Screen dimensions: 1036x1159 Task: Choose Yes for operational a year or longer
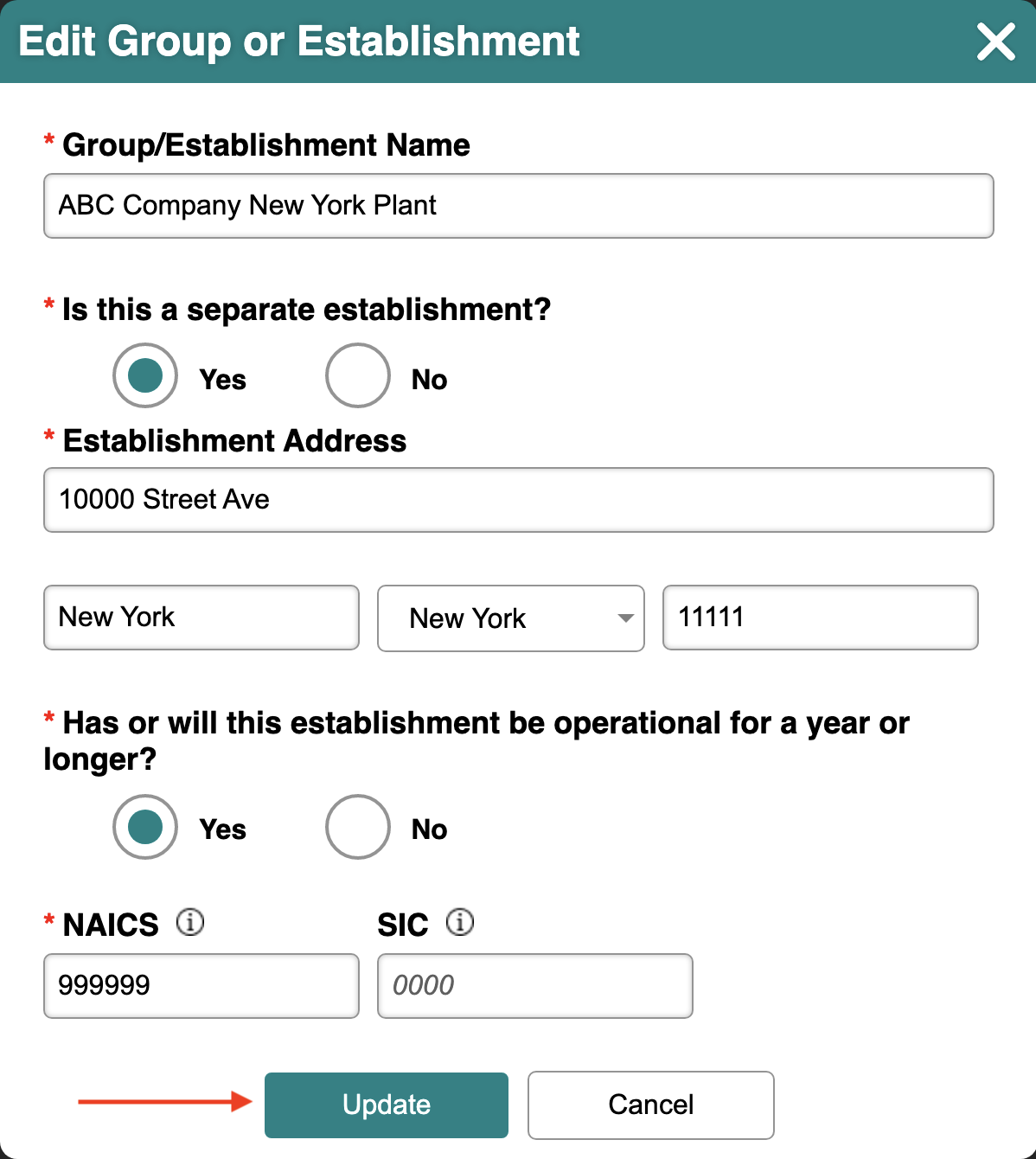coord(145,827)
